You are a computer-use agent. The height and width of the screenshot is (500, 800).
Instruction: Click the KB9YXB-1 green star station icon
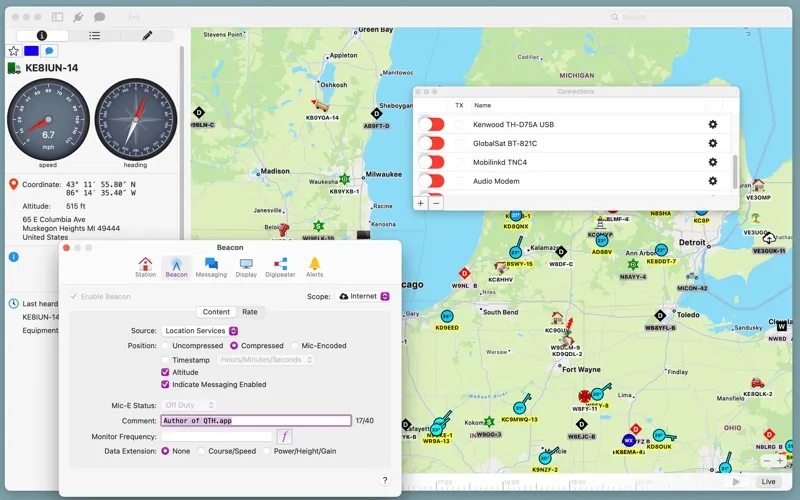coord(344,179)
